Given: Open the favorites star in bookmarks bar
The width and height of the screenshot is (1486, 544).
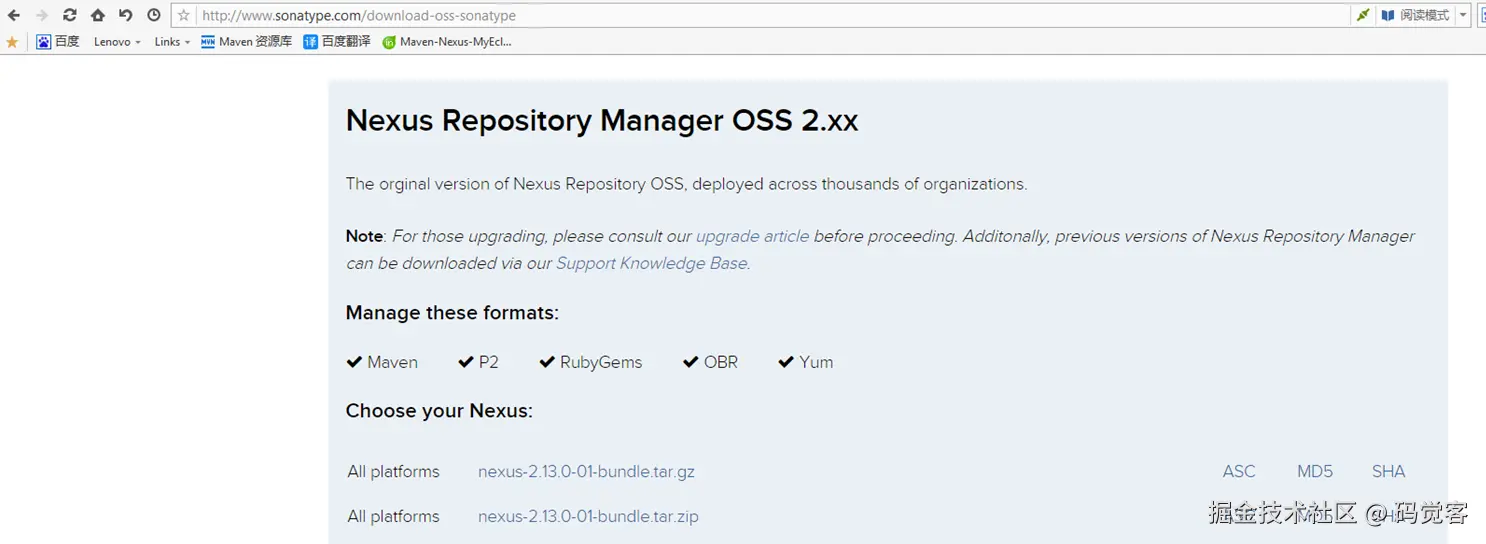Looking at the screenshot, I should (12, 42).
